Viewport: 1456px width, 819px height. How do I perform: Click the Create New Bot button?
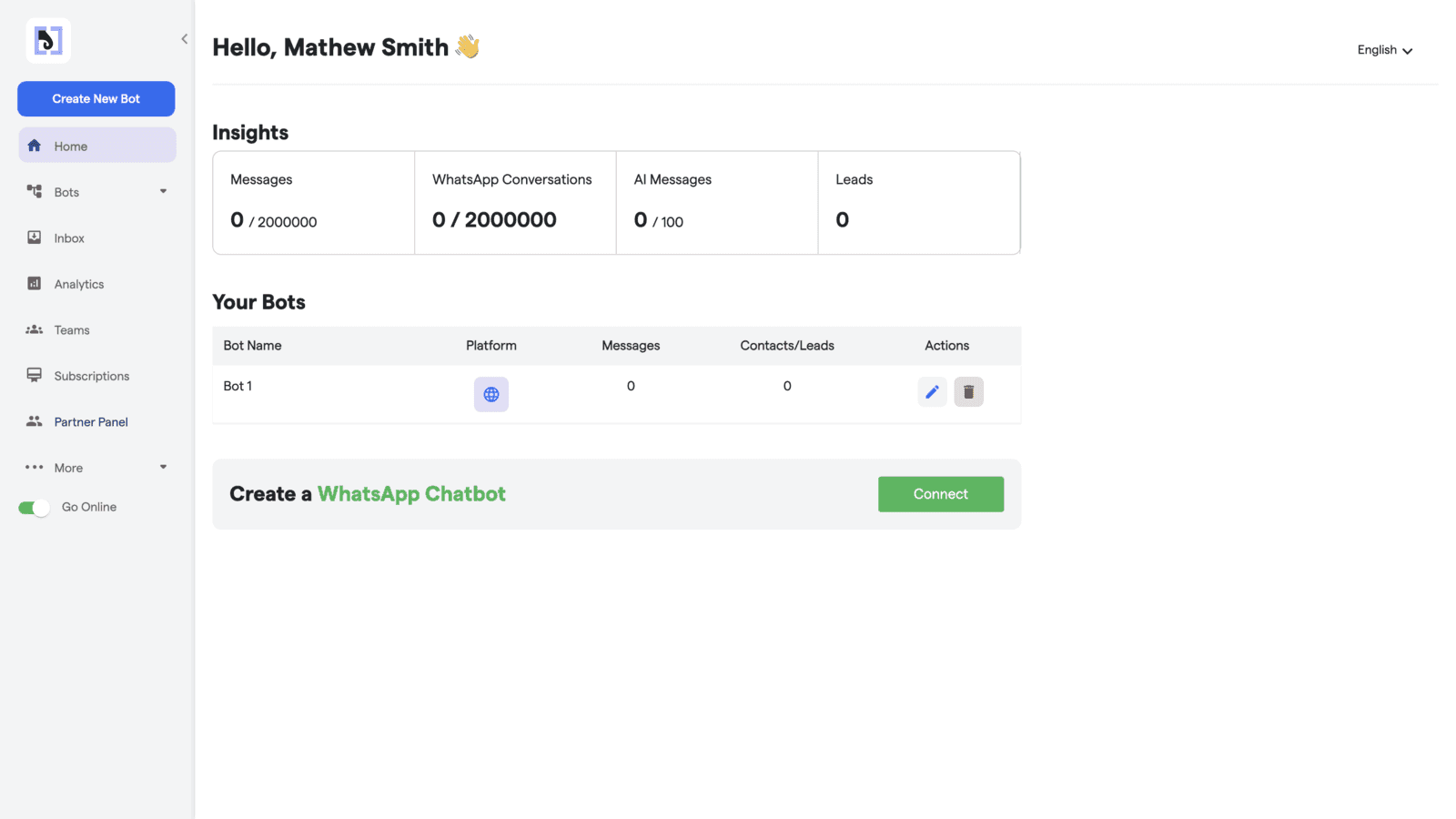(x=96, y=99)
